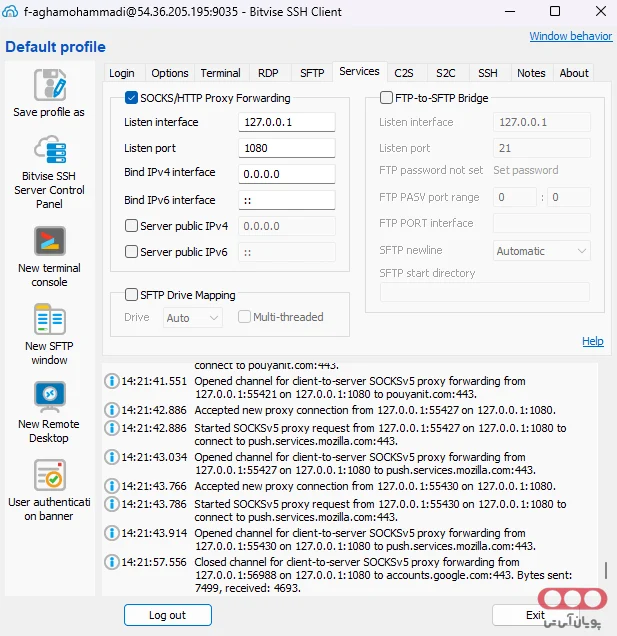The width and height of the screenshot is (617, 636).
Task: Check Server public IPv6 option
Action: pyautogui.click(x=131, y=251)
